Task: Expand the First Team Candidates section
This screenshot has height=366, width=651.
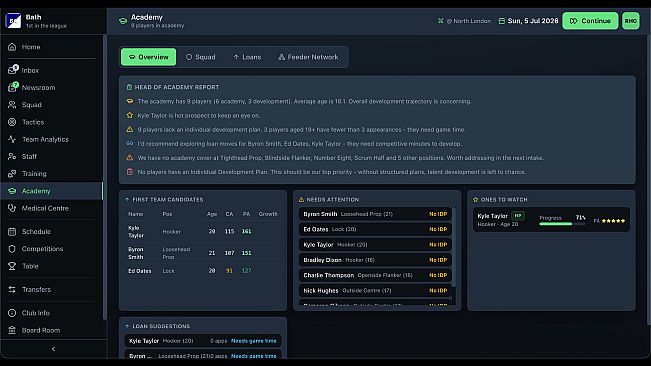Action: pos(127,200)
